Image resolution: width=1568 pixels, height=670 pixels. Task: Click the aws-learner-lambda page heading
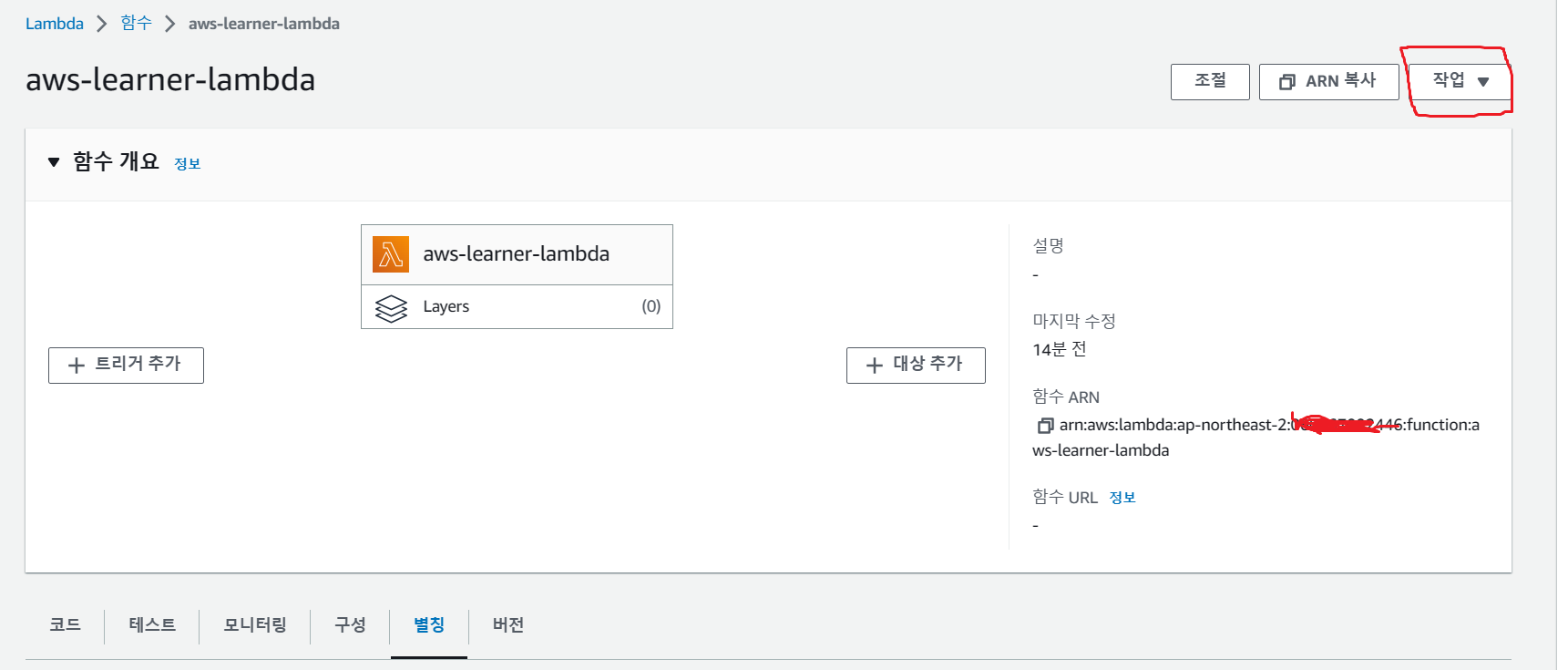[x=170, y=79]
